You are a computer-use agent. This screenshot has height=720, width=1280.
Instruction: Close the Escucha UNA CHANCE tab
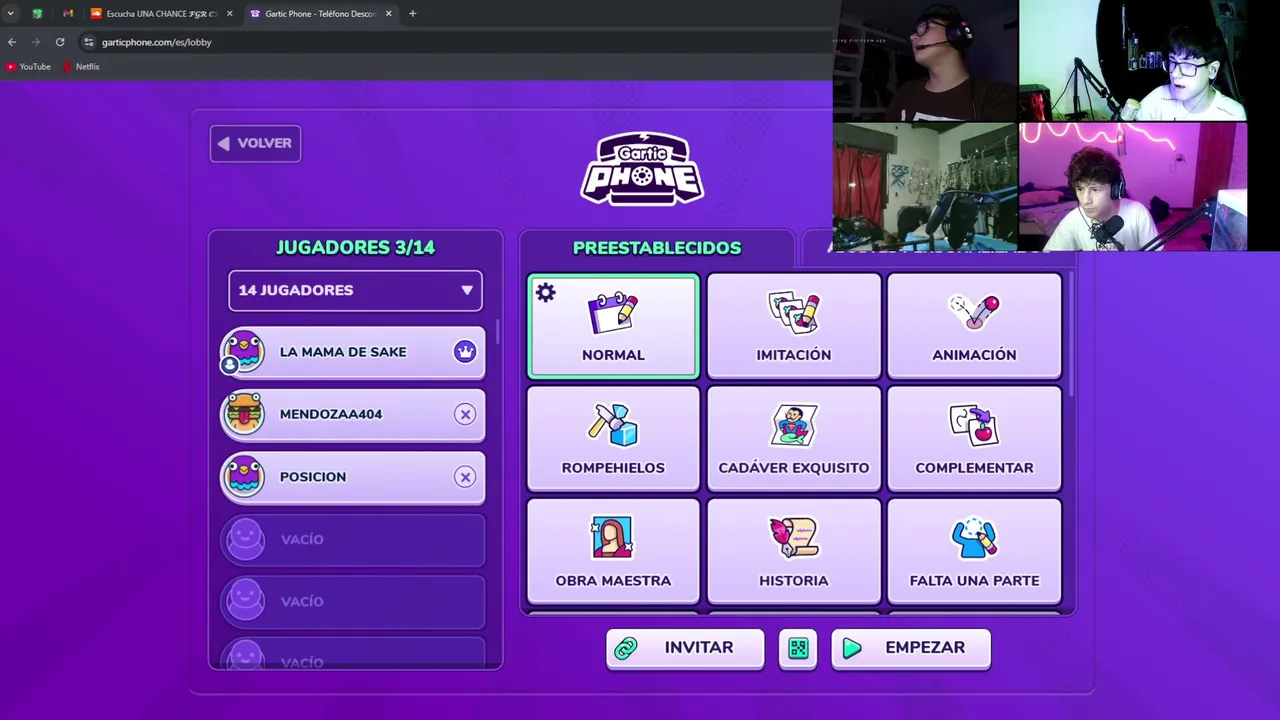pyautogui.click(x=229, y=14)
